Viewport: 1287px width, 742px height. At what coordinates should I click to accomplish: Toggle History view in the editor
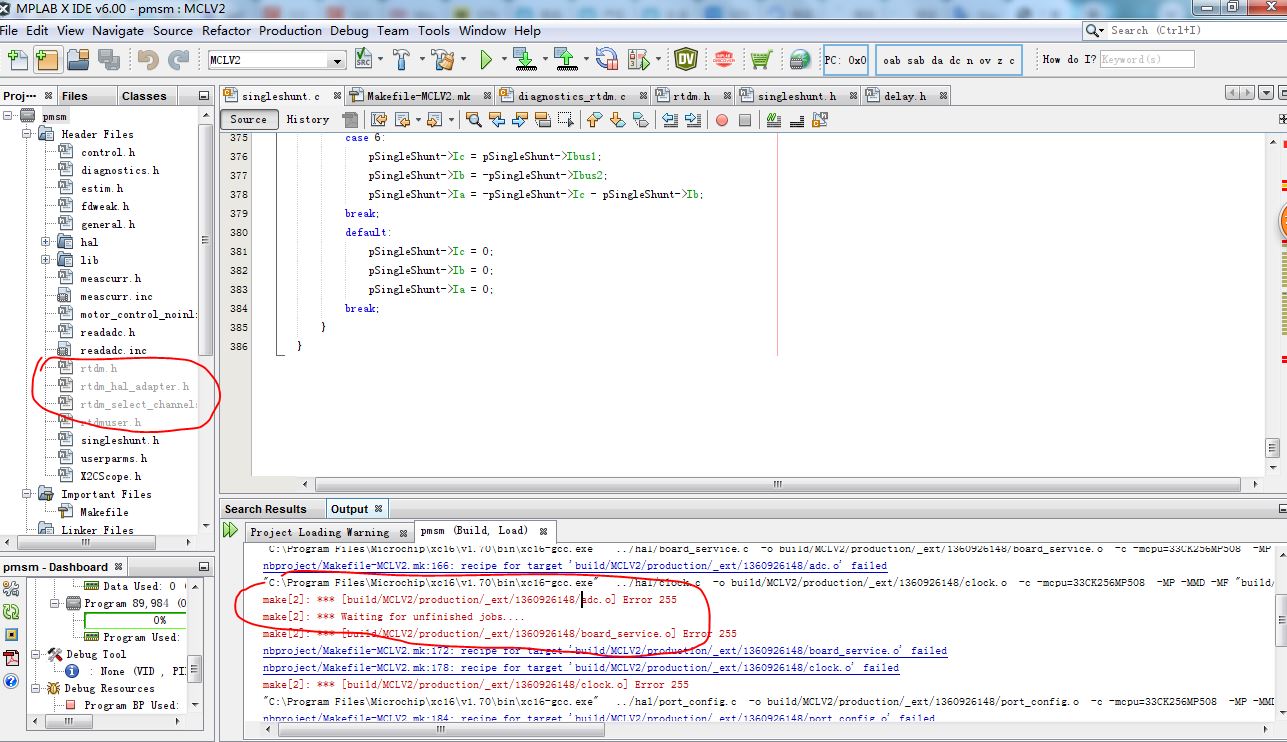pos(308,119)
